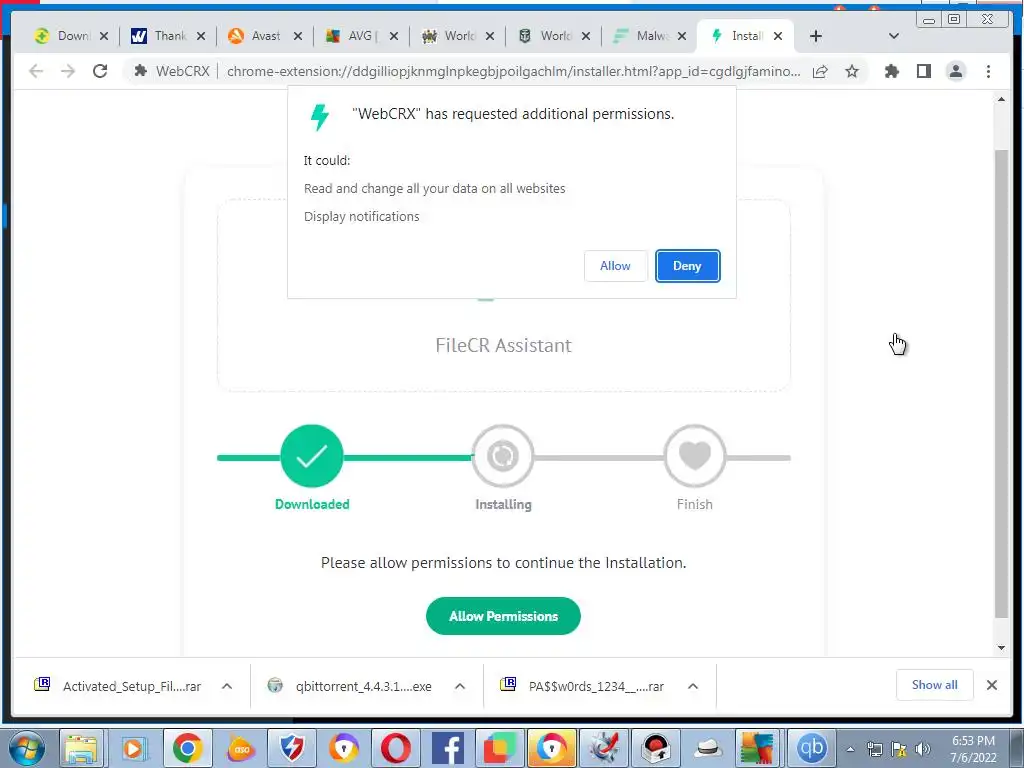Click the volume speaker tray icon
1024x768 pixels.
pos(923,749)
